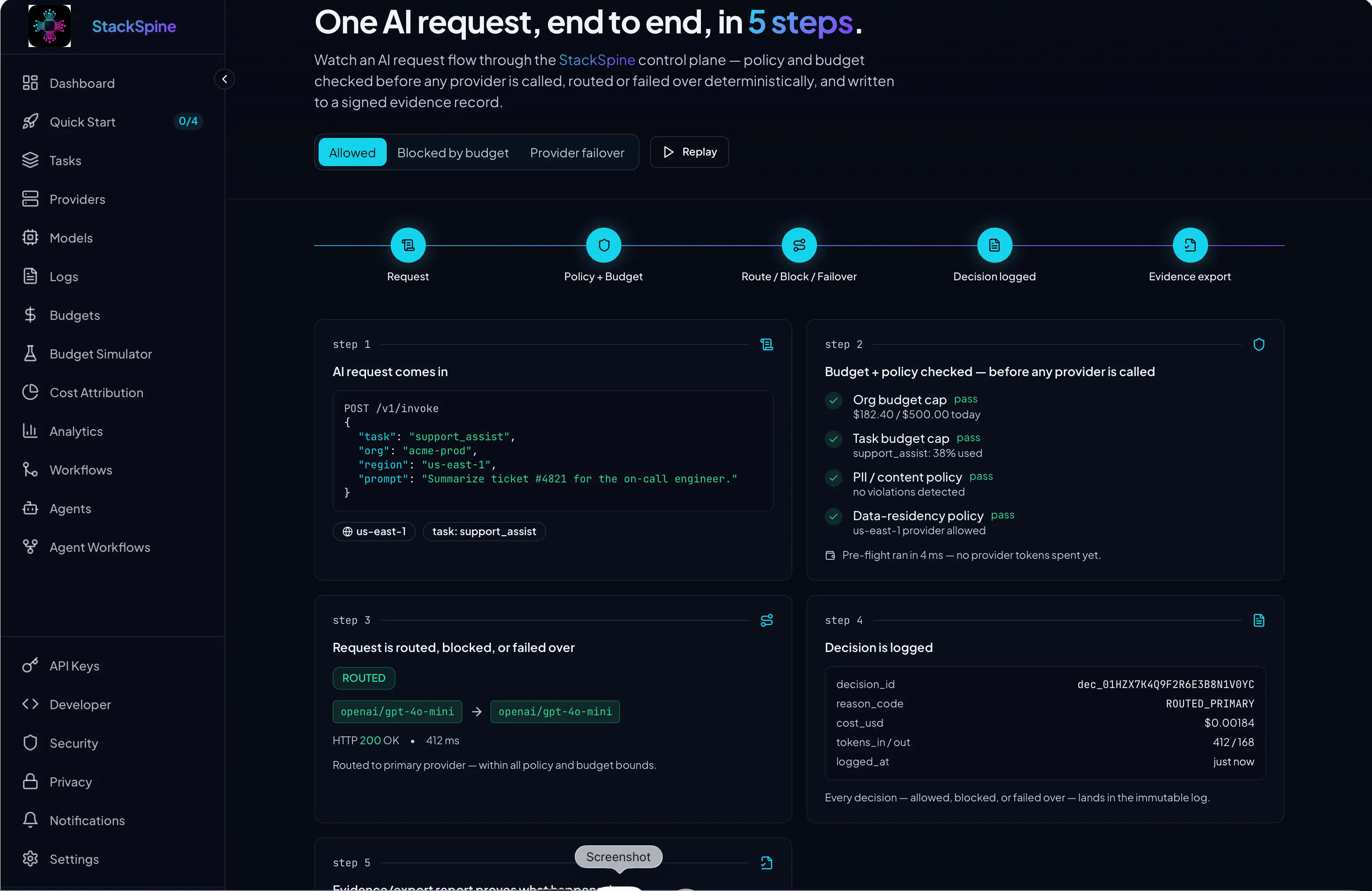1372x891 pixels.
Task: Open Cost Attribution pie chart icon
Action: (30, 392)
